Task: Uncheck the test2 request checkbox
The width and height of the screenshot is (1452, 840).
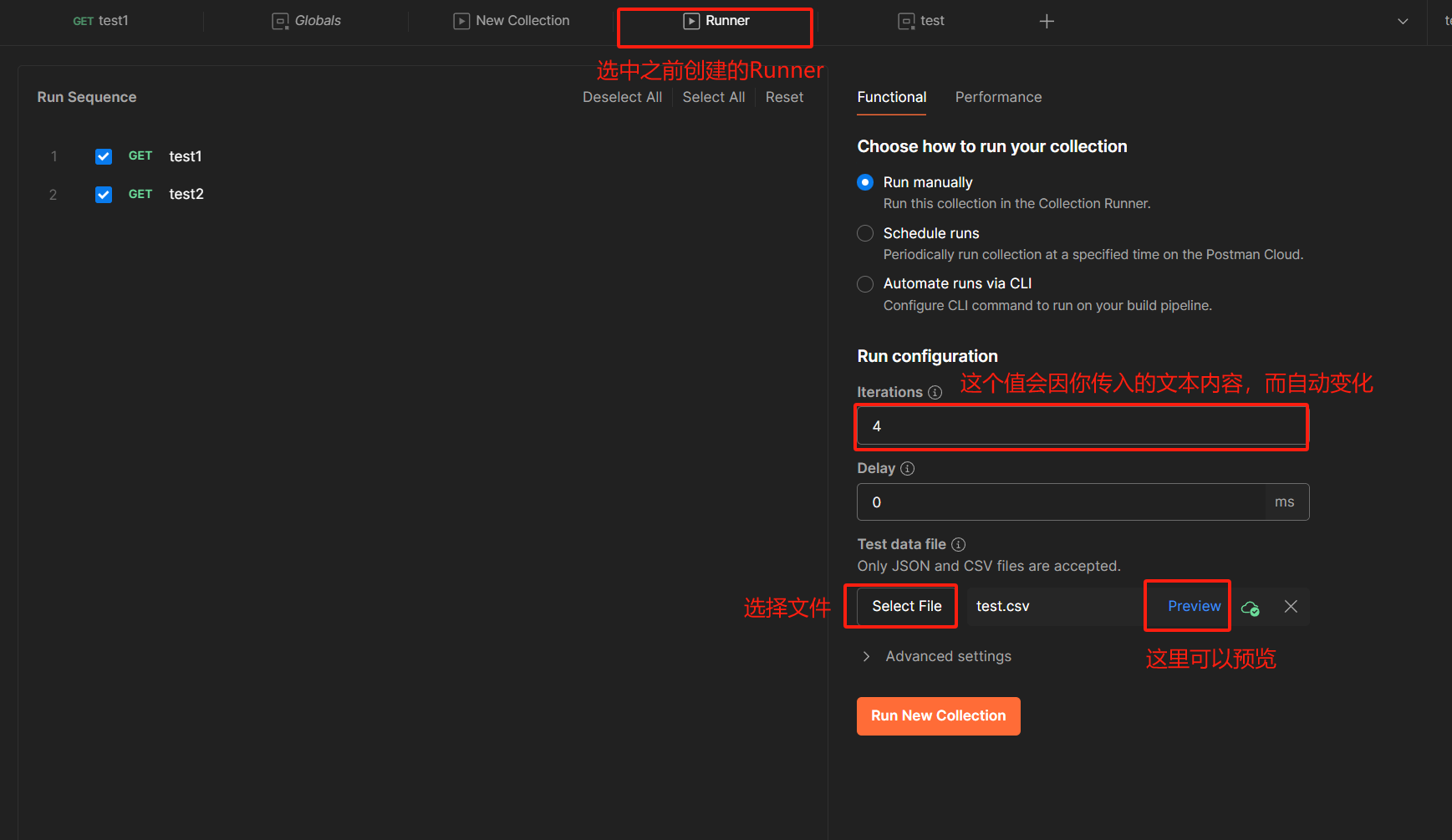Action: pos(104,195)
